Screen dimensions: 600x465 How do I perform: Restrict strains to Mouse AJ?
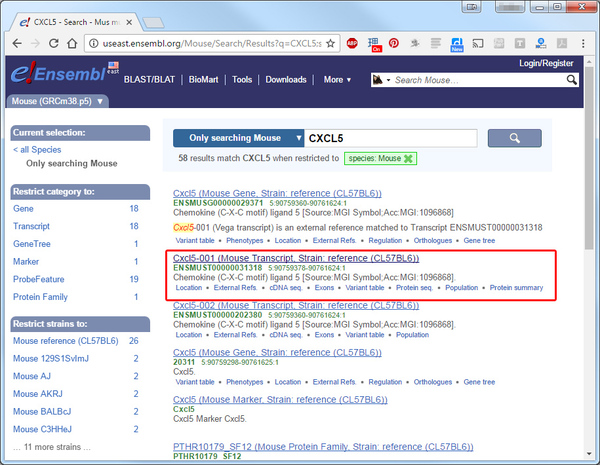tap(32, 376)
